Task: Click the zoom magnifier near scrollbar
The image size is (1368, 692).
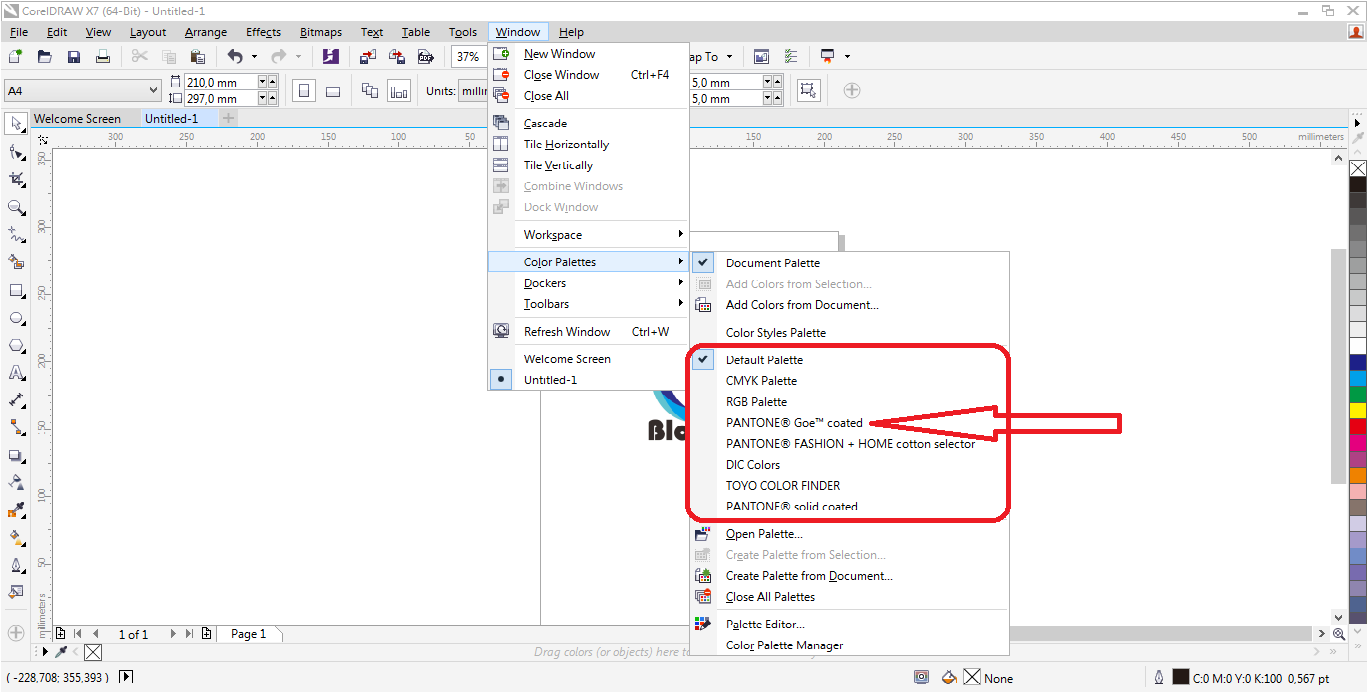Action: 1338,634
